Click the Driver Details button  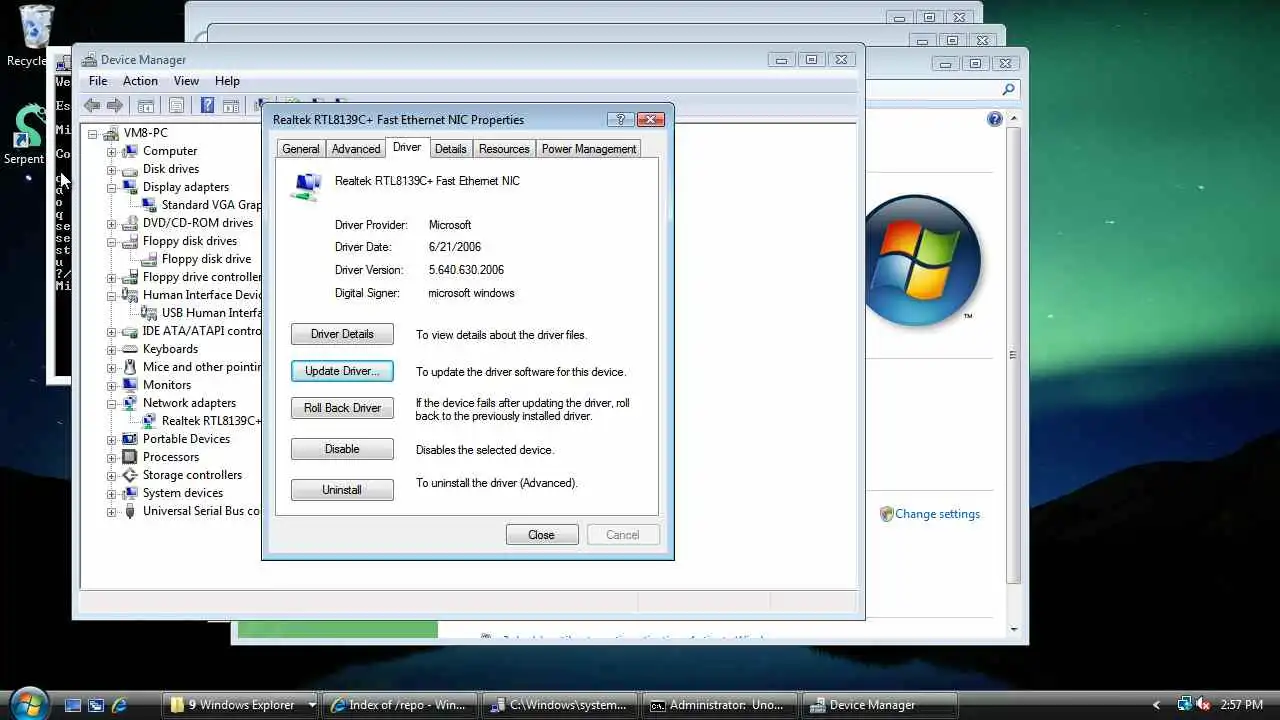342,334
